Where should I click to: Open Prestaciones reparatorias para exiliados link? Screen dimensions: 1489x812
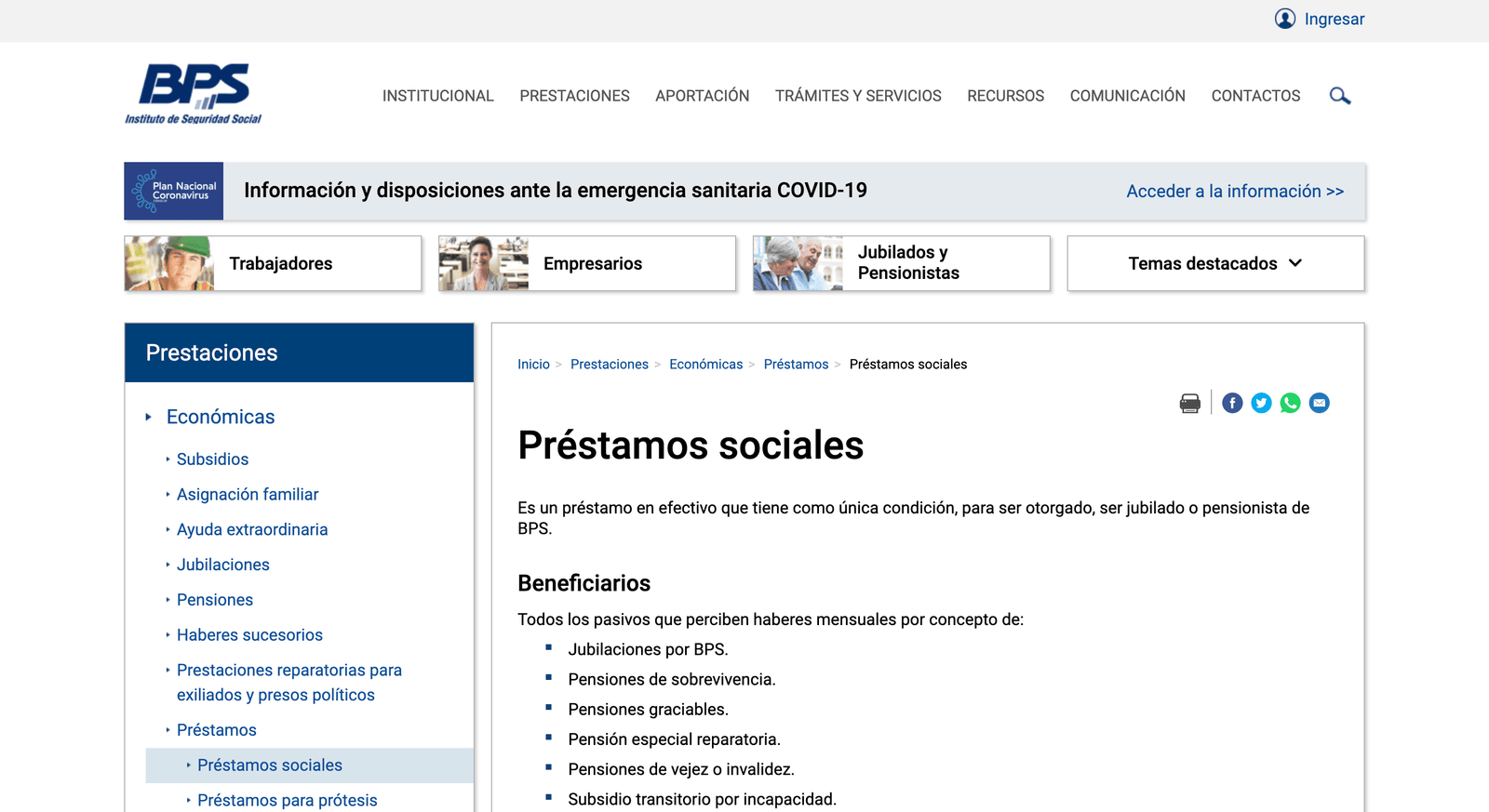(289, 683)
